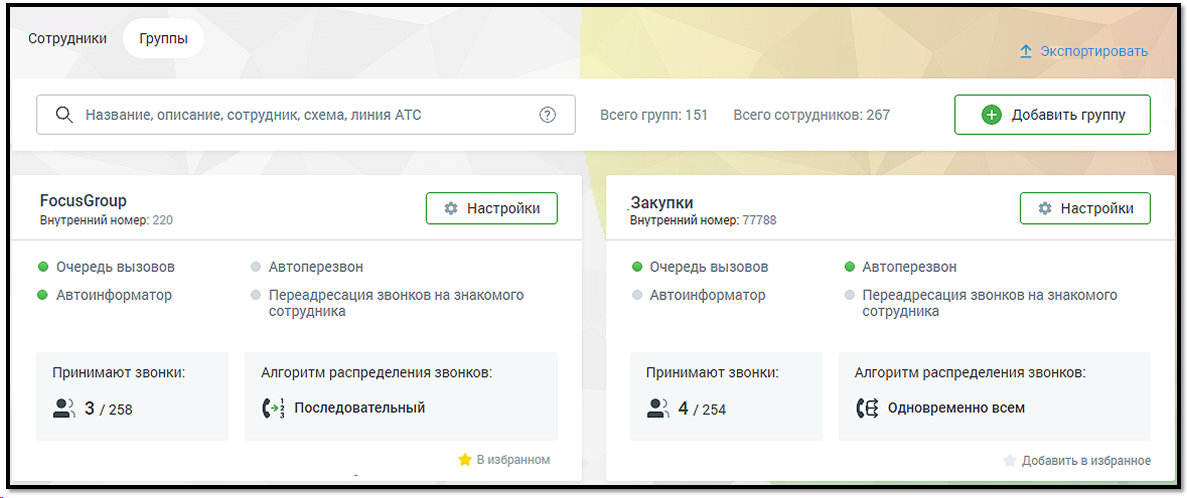
Task: Click the 4 / 254 call recipients value
Action: [703, 409]
